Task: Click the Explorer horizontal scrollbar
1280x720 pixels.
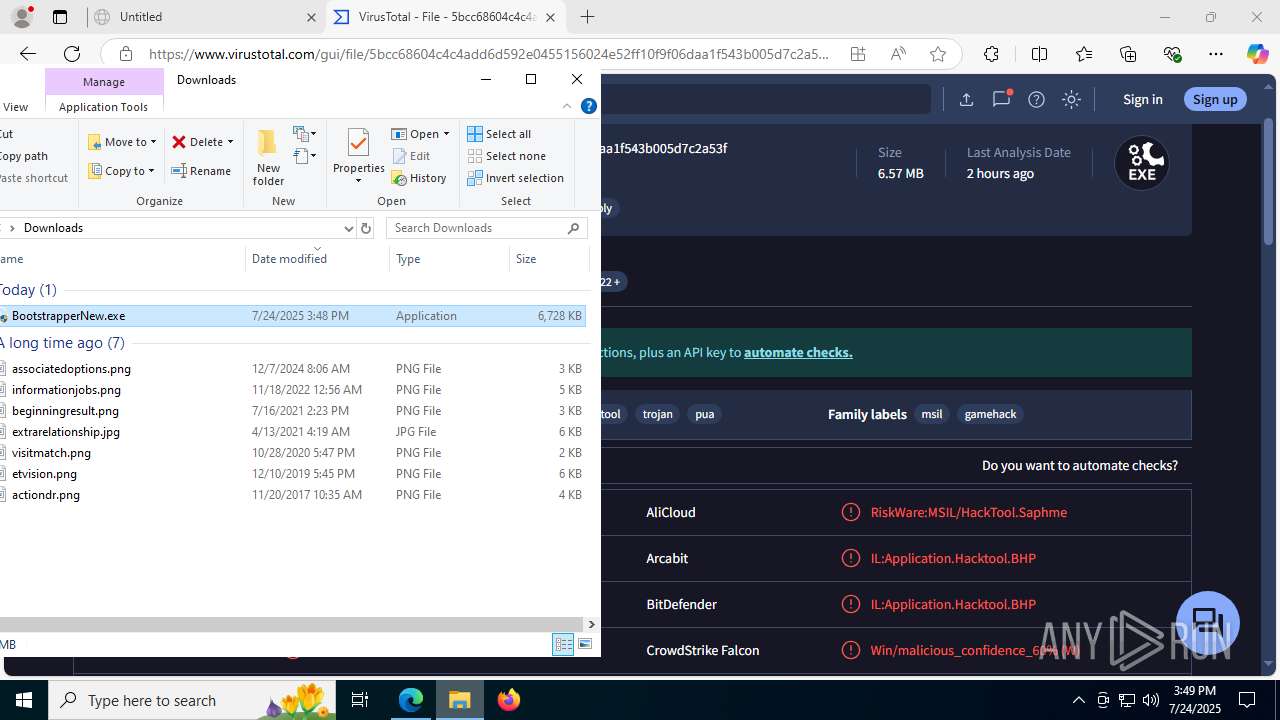Action: pyautogui.click(x=292, y=625)
